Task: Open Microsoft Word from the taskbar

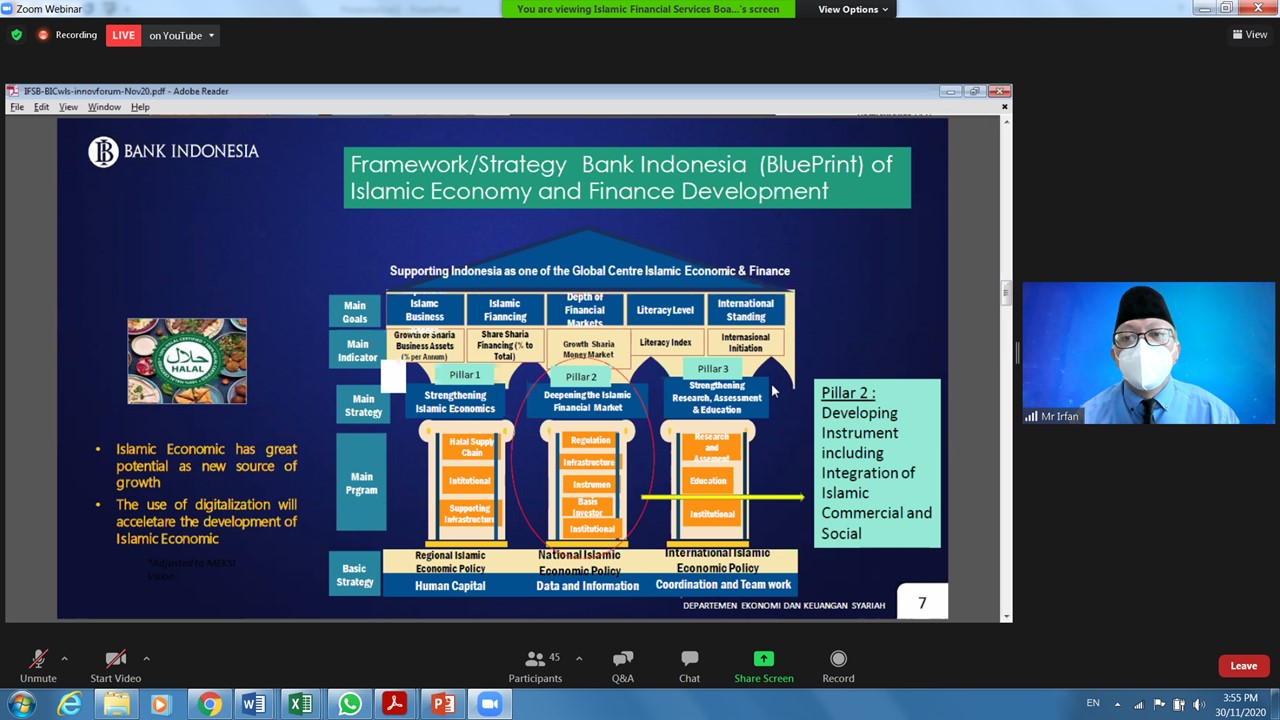Action: click(x=254, y=704)
